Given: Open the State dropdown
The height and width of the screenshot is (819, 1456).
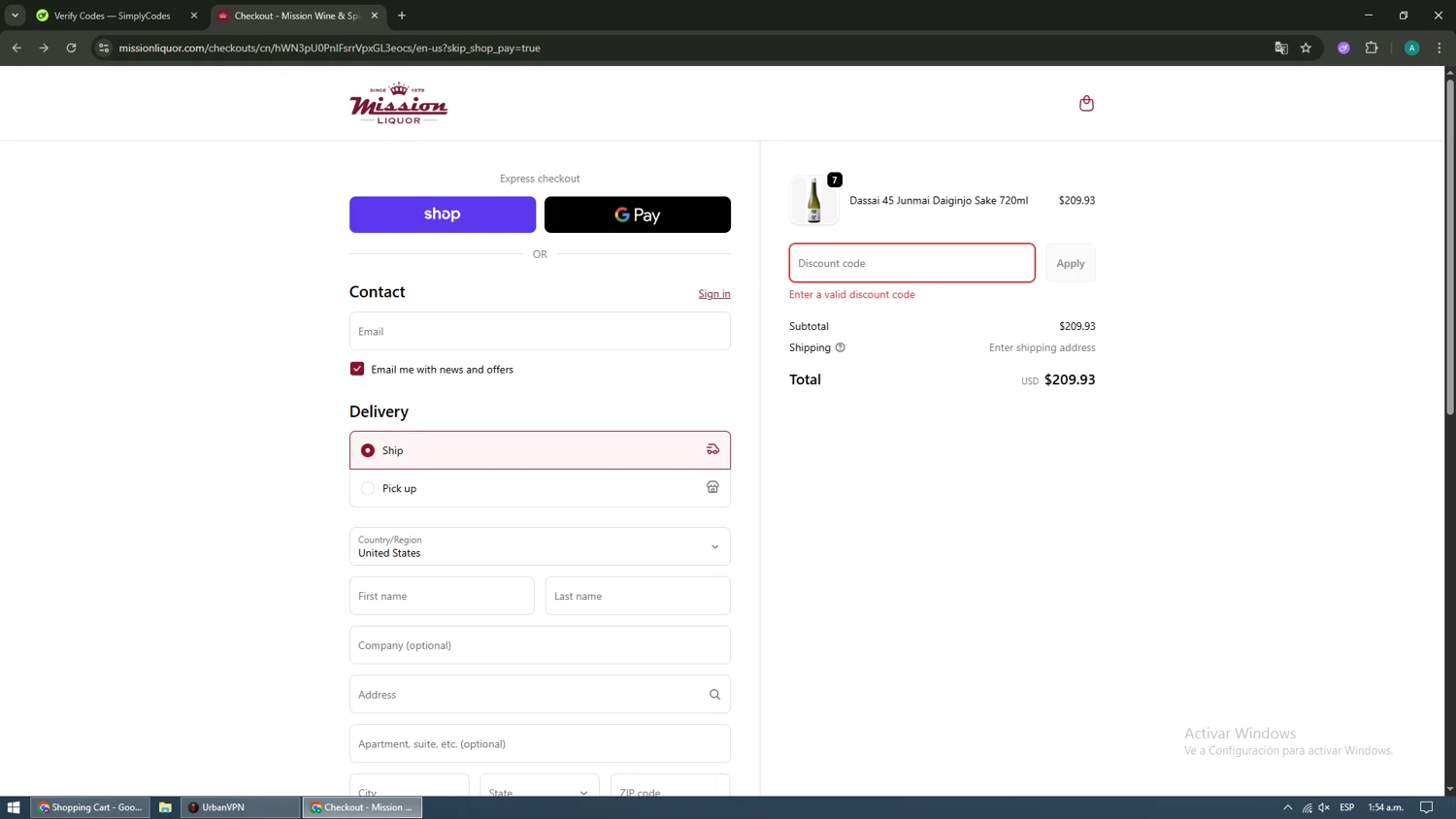Looking at the screenshot, I should [x=539, y=786].
